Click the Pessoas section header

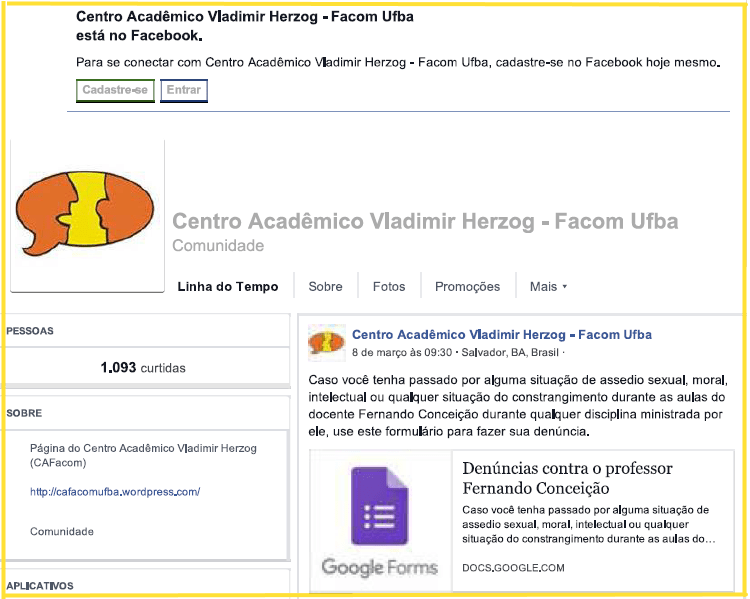pyautogui.click(x=30, y=331)
